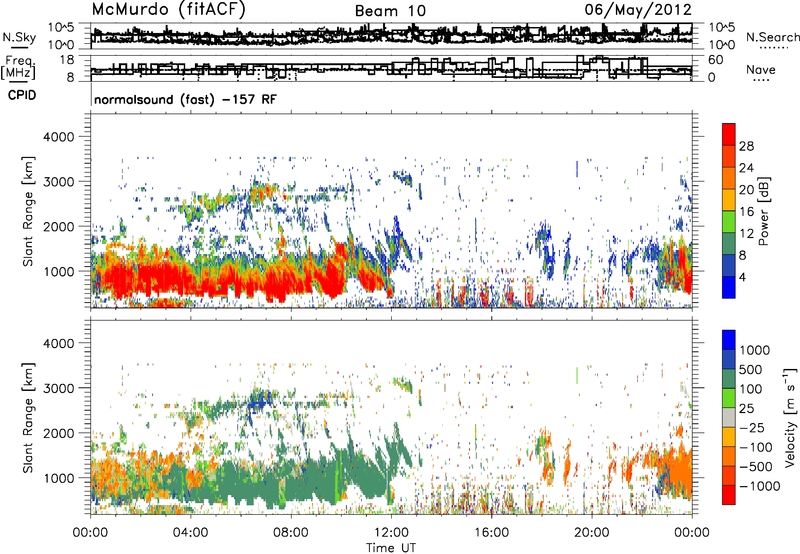Click the 16 value on power colorbar
The width and height of the screenshot is (800, 554).
[x=746, y=212]
